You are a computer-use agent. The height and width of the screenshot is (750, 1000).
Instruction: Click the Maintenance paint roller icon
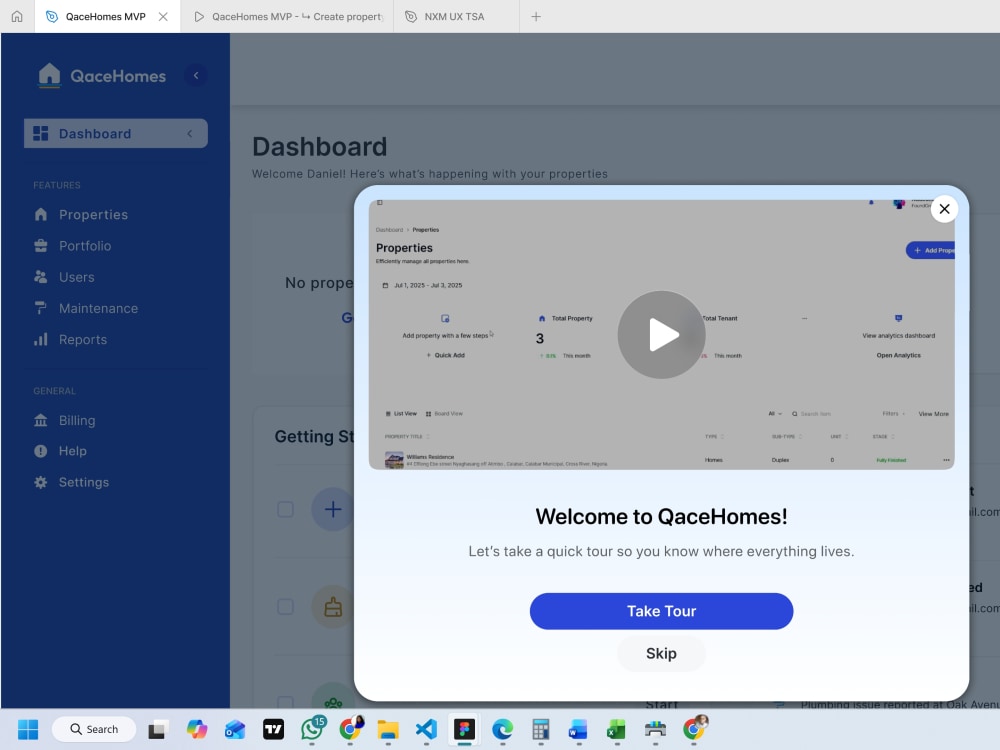[41, 308]
